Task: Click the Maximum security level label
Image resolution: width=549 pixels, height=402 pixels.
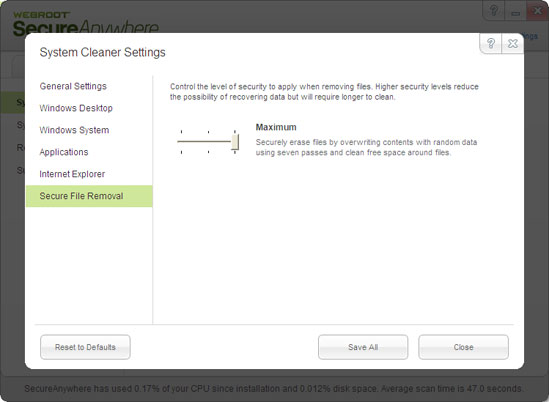Action: [276, 127]
